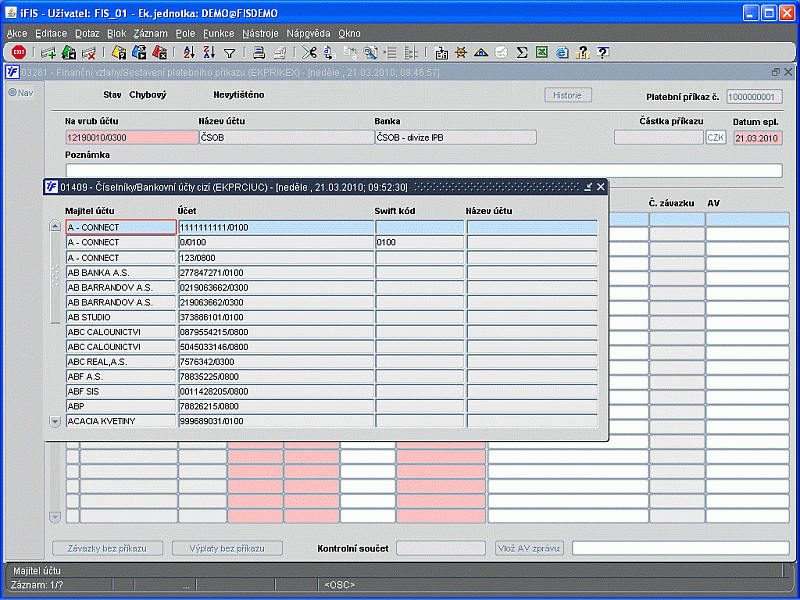Image resolution: width=800 pixels, height=600 pixels.
Task: Minimize the Bankovní účty cizí popup window
Action: 588,187
